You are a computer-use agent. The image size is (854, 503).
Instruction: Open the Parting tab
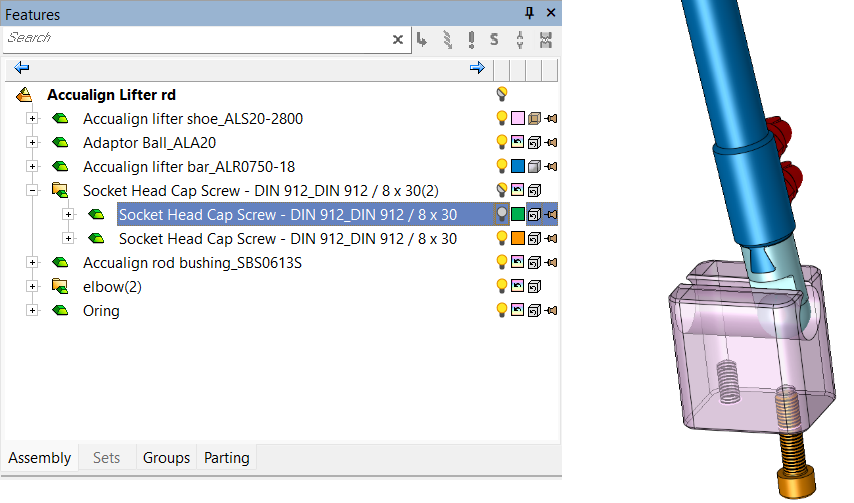click(x=227, y=458)
